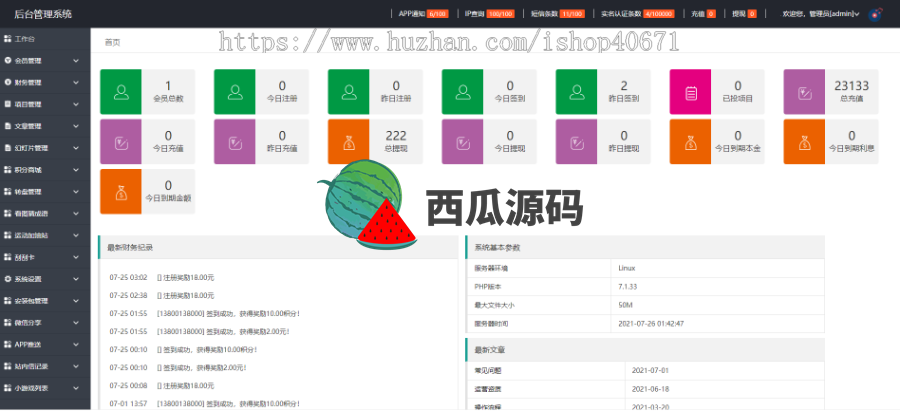Screen dimensions: 900x411
Task: Click the 昨日签到 green user icon
Action: 576,92
